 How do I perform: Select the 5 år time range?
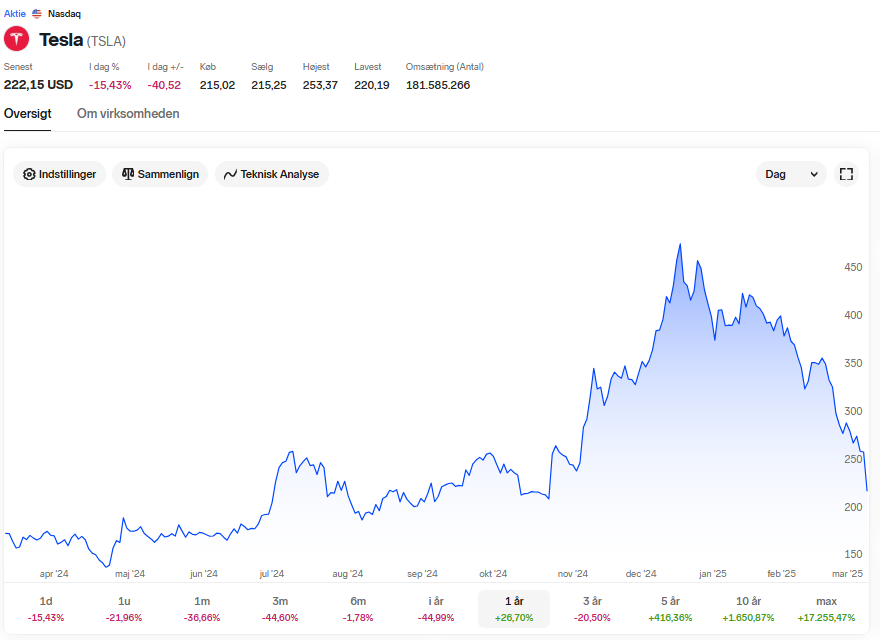click(670, 609)
